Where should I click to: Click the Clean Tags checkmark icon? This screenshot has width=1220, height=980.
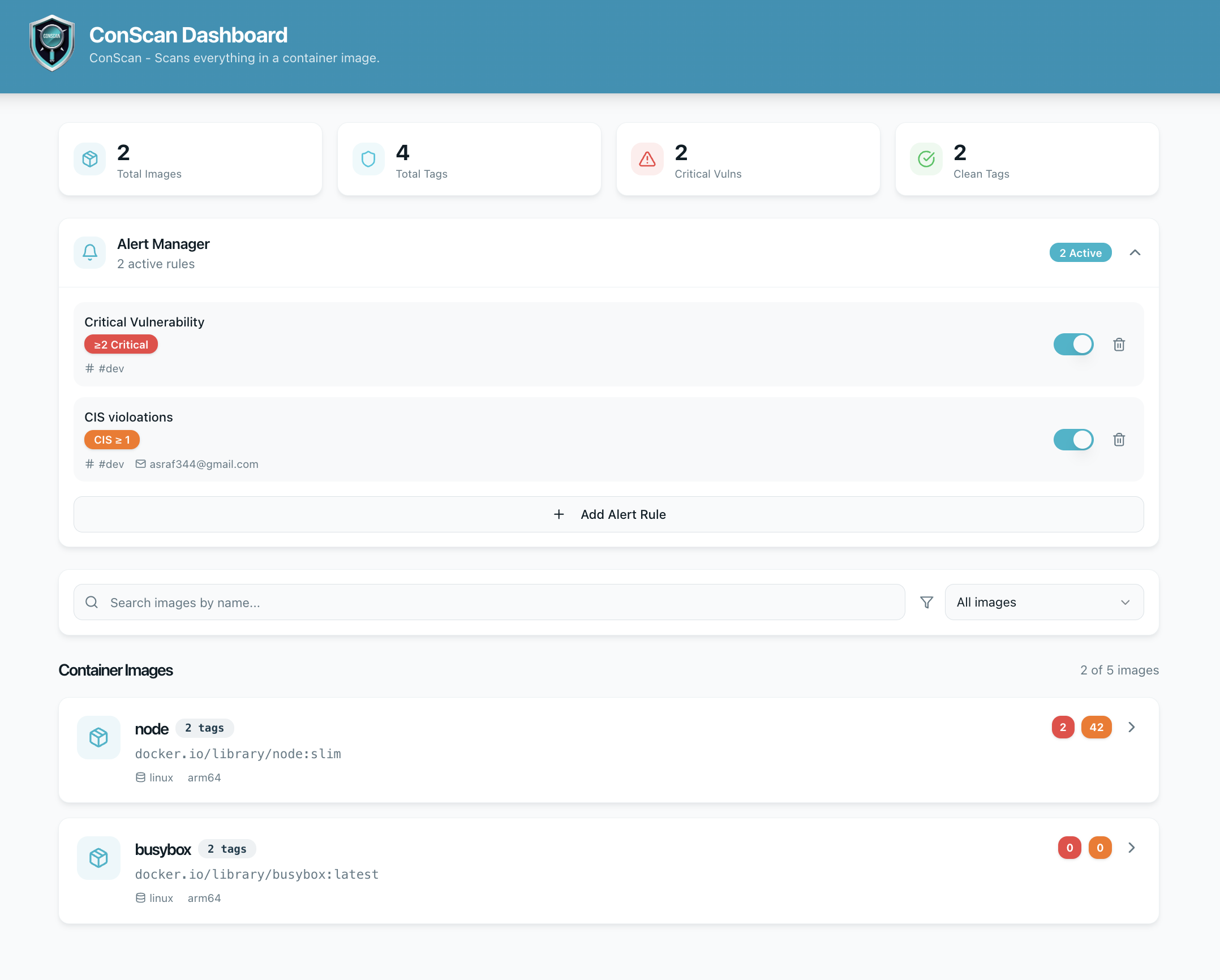pos(926,160)
